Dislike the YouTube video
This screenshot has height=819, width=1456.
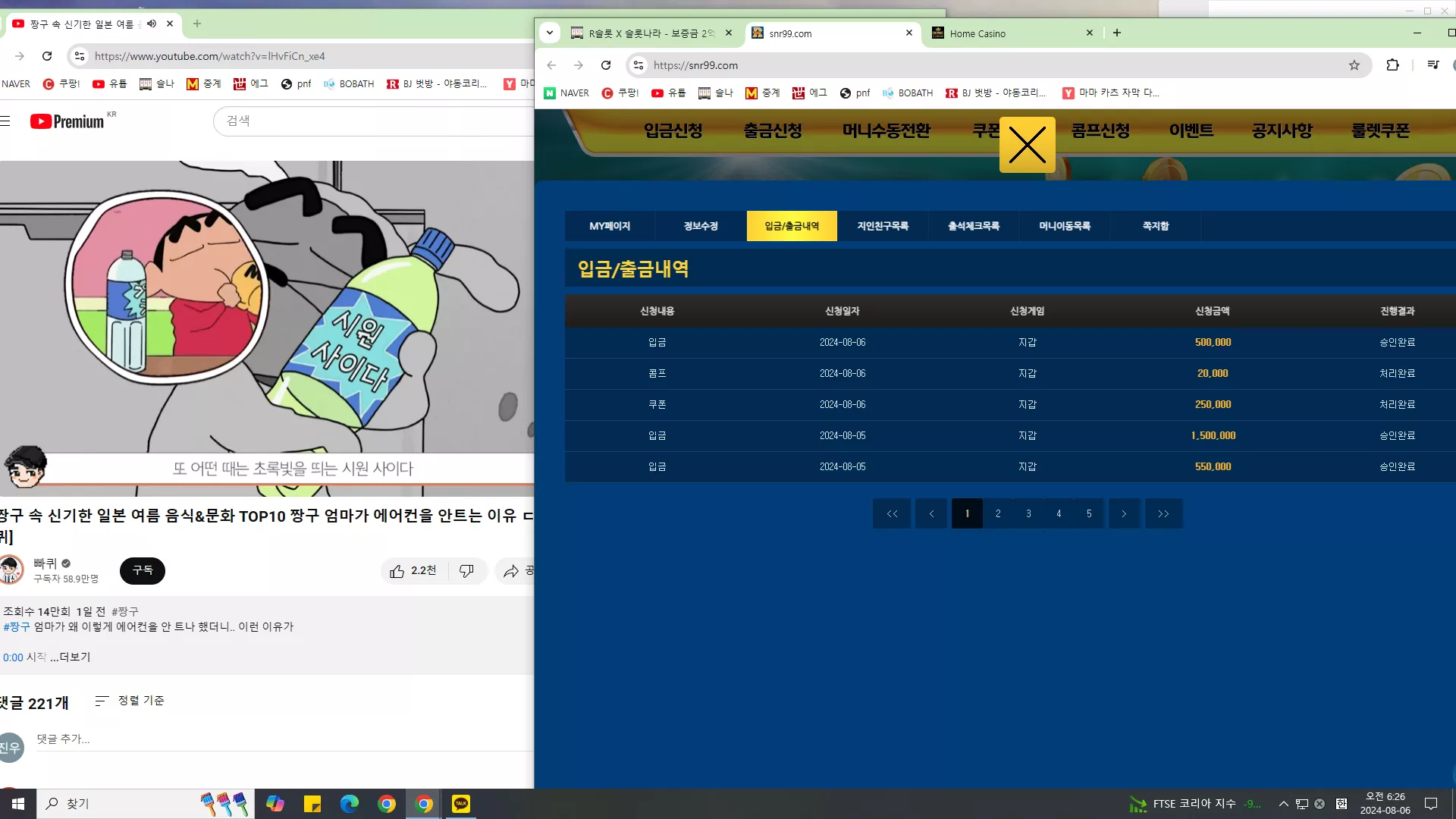467,571
